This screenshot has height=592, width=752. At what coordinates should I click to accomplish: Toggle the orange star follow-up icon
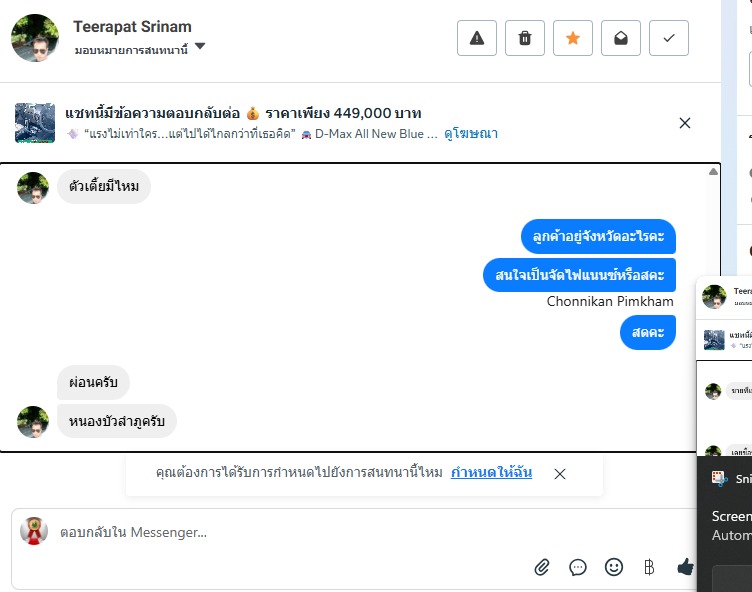click(573, 38)
